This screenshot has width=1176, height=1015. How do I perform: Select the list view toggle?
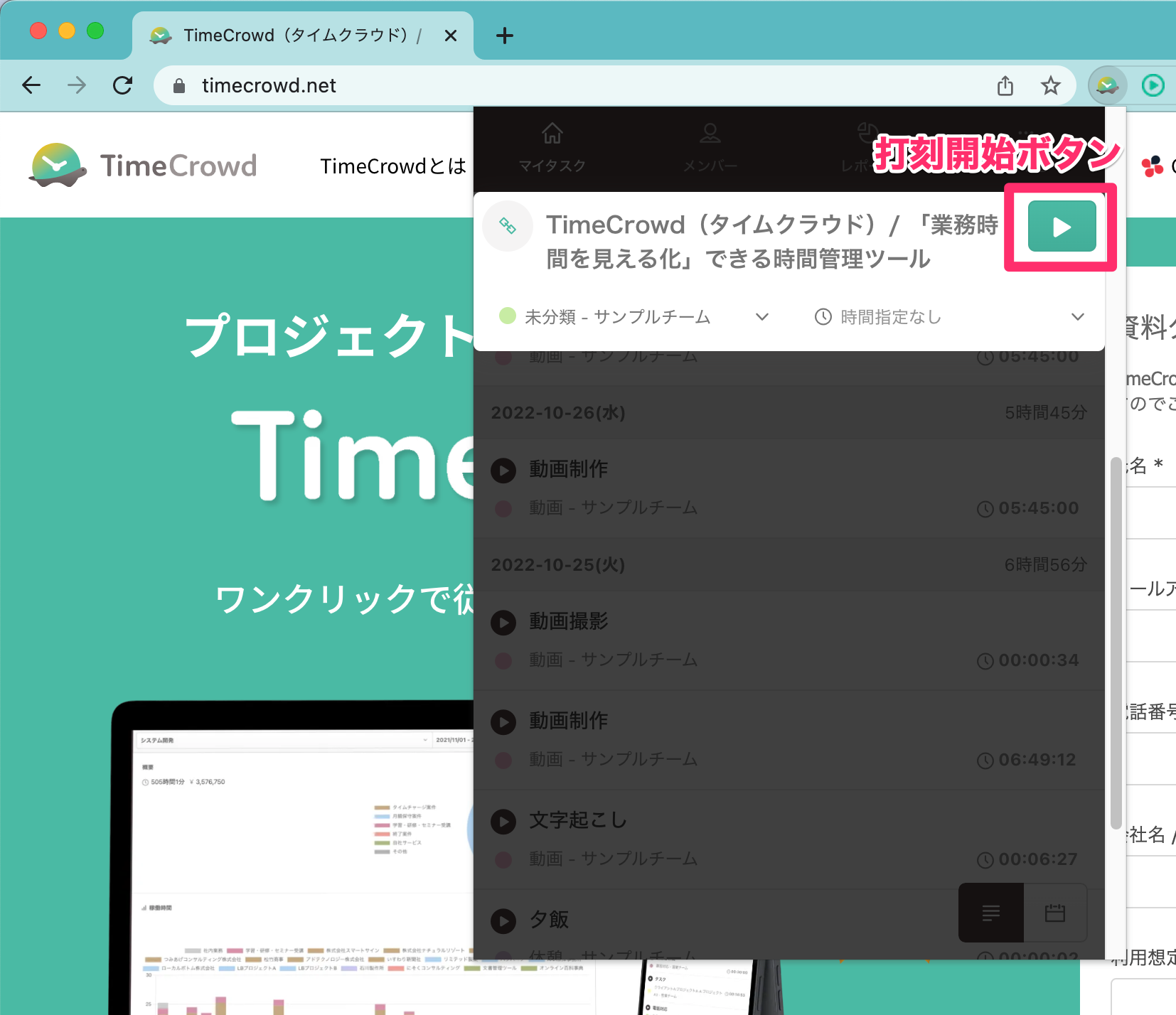click(x=990, y=913)
